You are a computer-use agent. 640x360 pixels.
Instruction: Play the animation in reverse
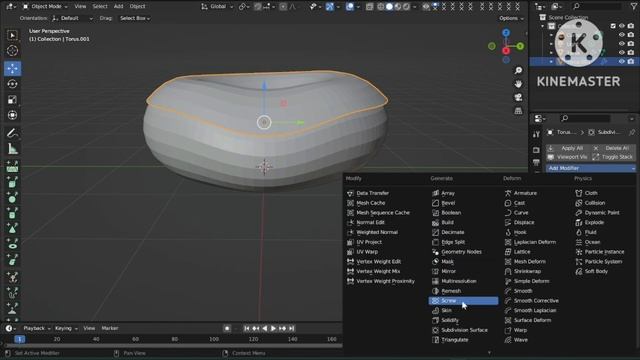[x=264, y=328]
